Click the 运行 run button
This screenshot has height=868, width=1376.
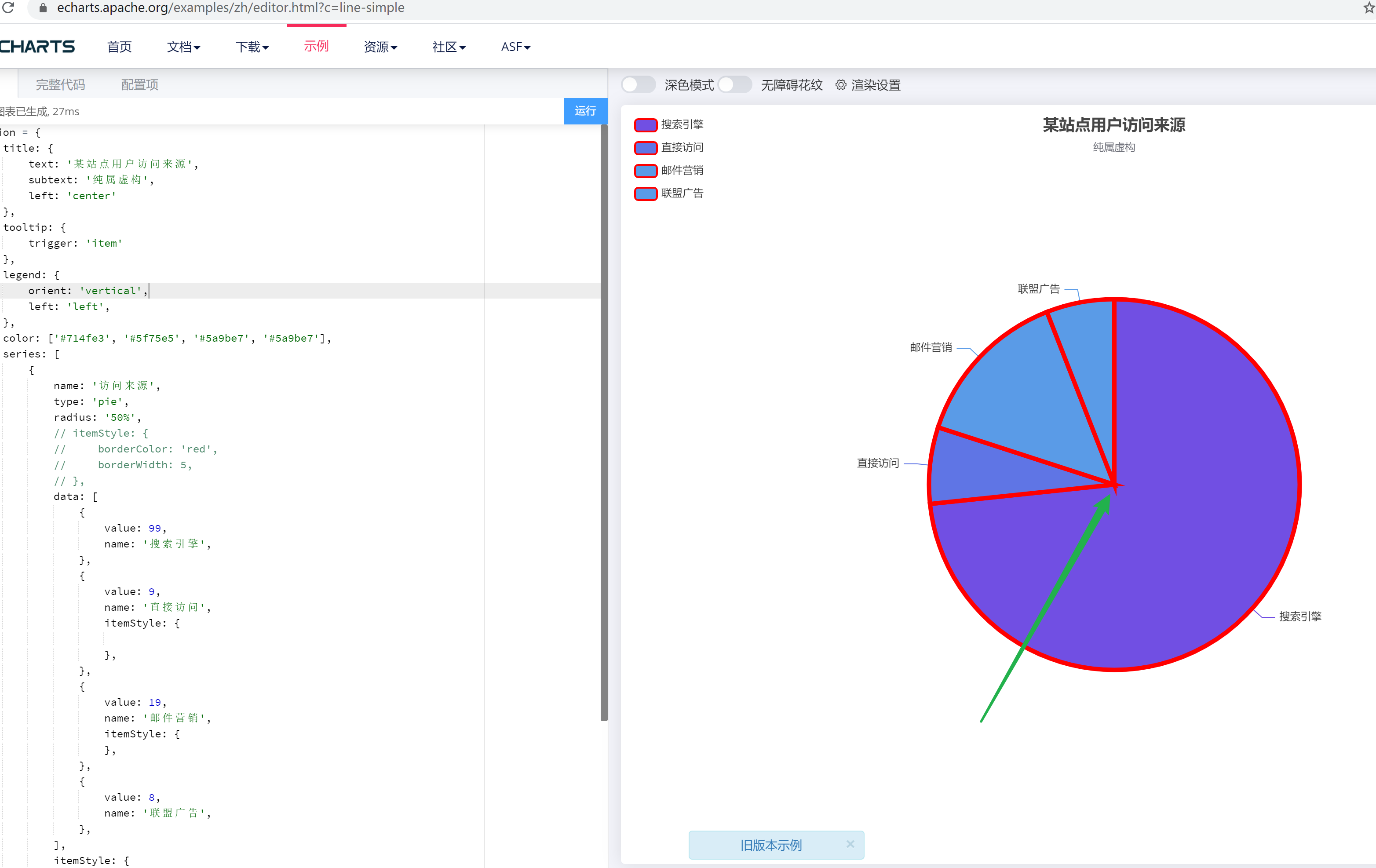tap(584, 111)
